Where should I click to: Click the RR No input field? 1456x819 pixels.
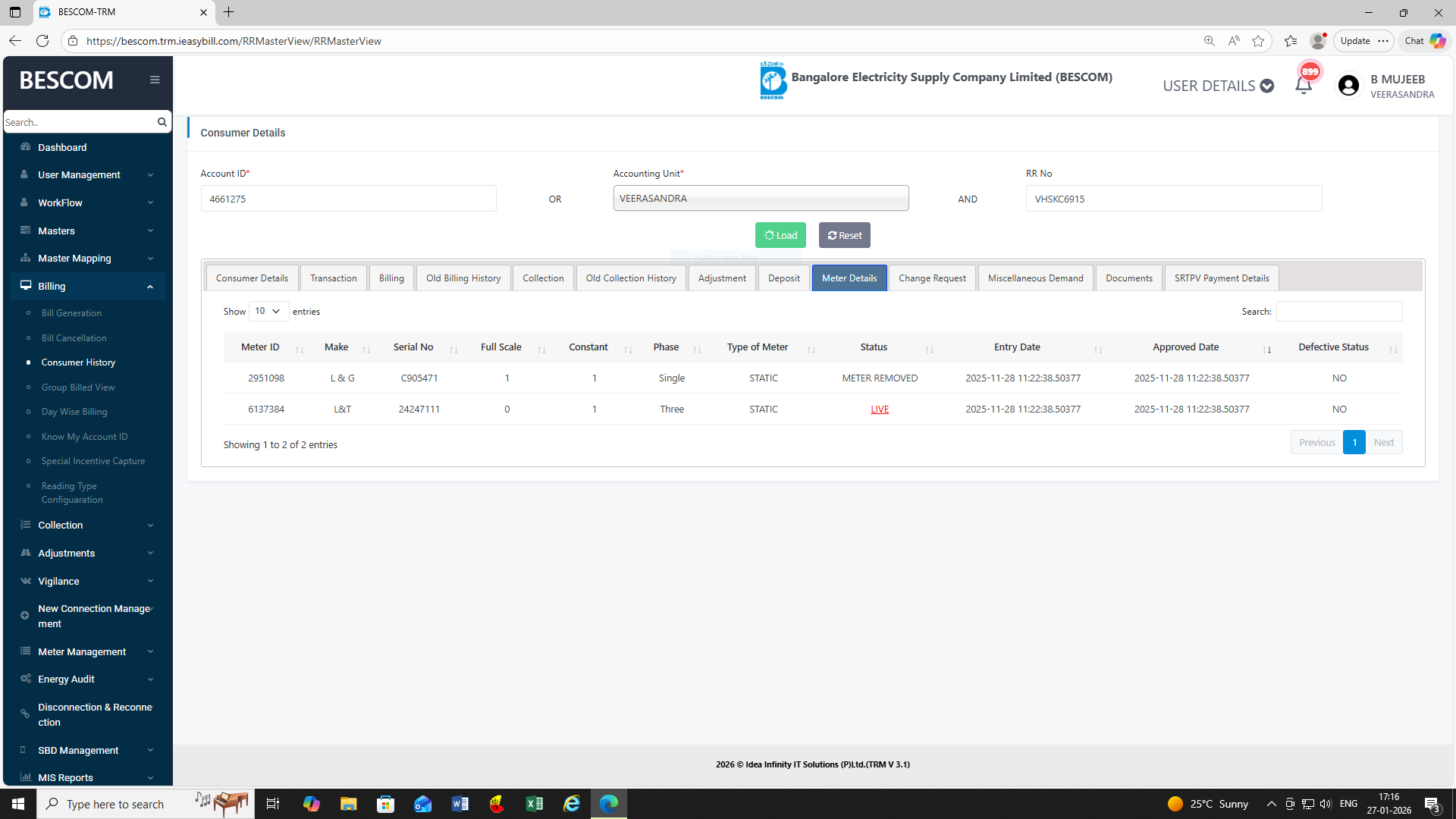coord(1173,199)
